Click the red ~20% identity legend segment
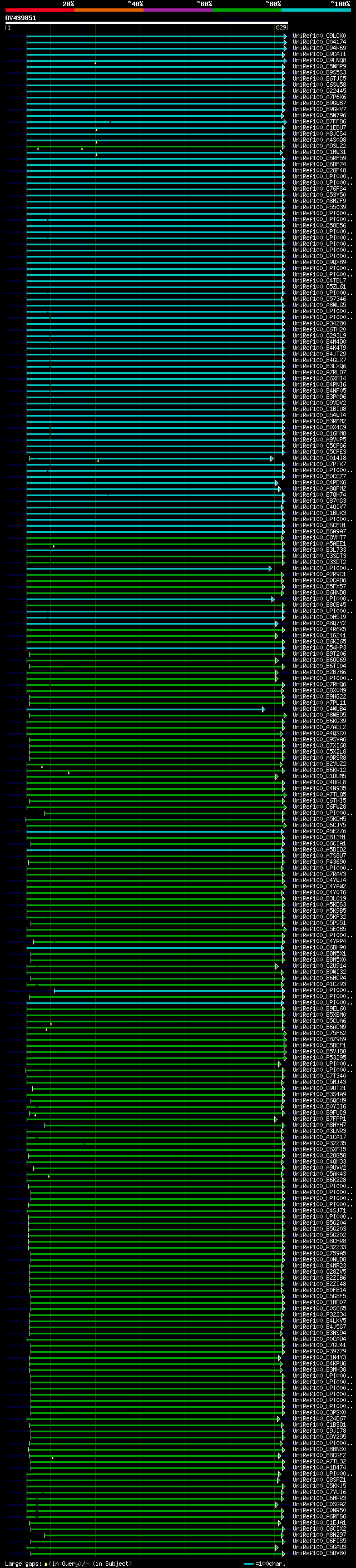The height and width of the screenshot is (1568, 356). click(x=39, y=11)
